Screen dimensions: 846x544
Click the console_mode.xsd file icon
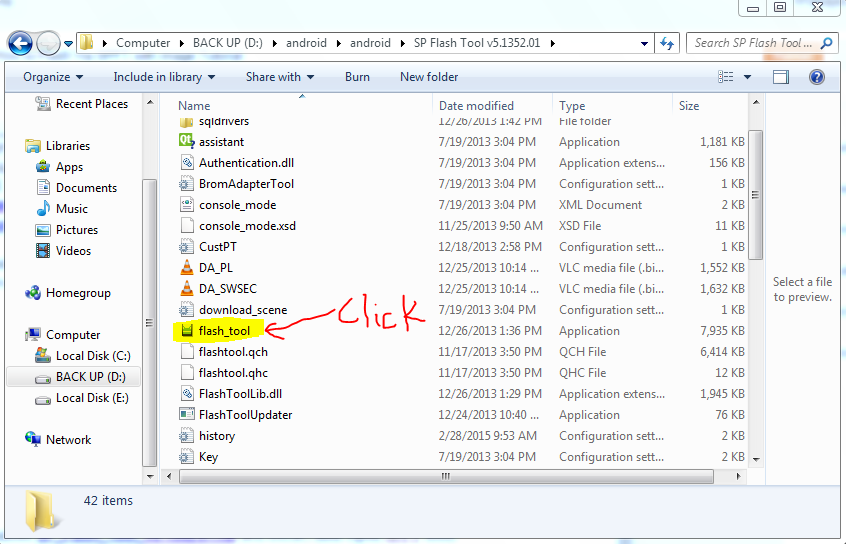point(187,226)
